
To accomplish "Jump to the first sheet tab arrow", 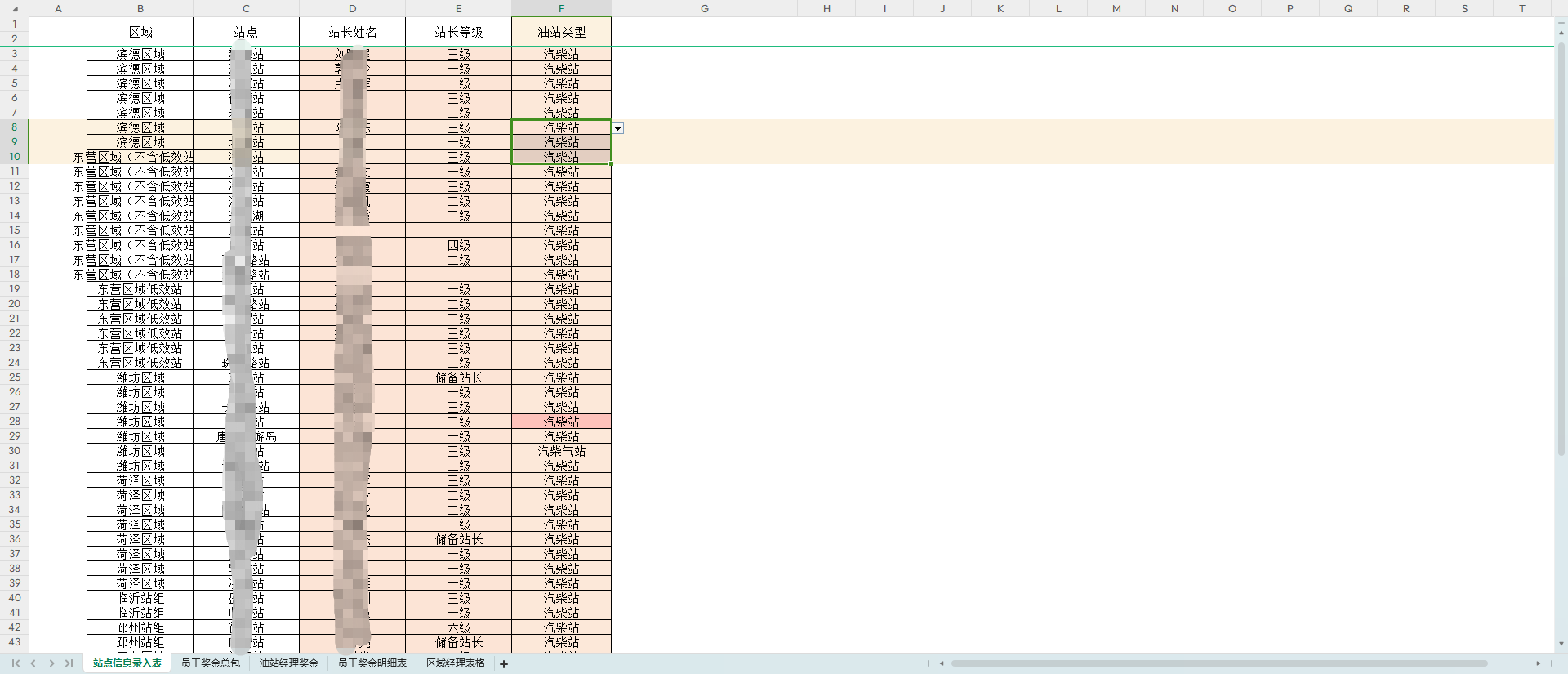I will coord(16,663).
